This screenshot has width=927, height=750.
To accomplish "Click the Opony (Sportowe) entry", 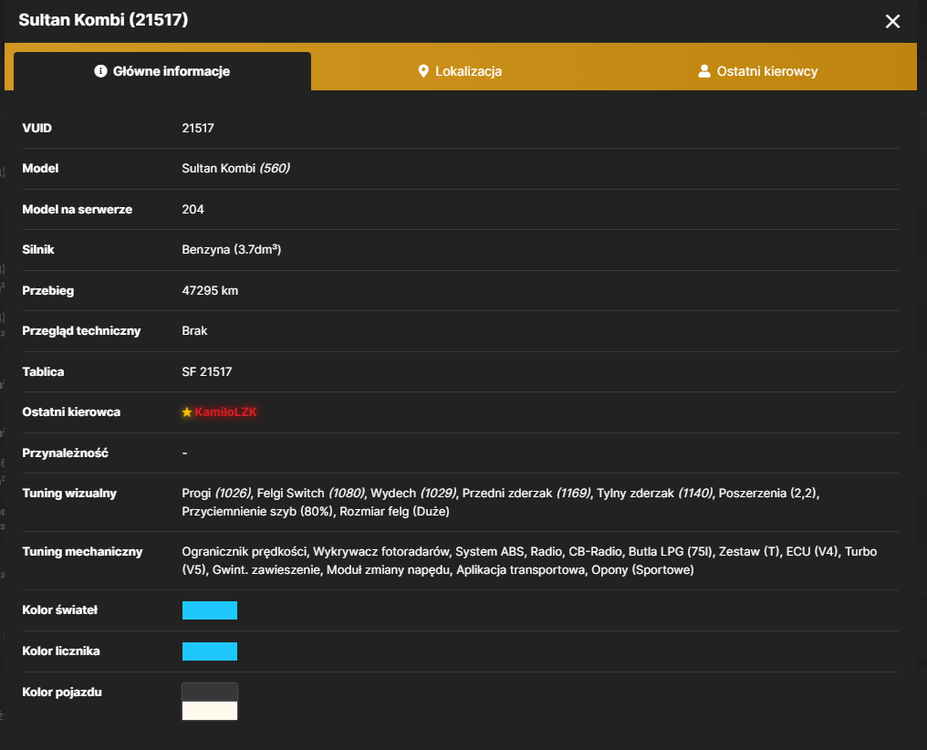I will [x=643, y=570].
